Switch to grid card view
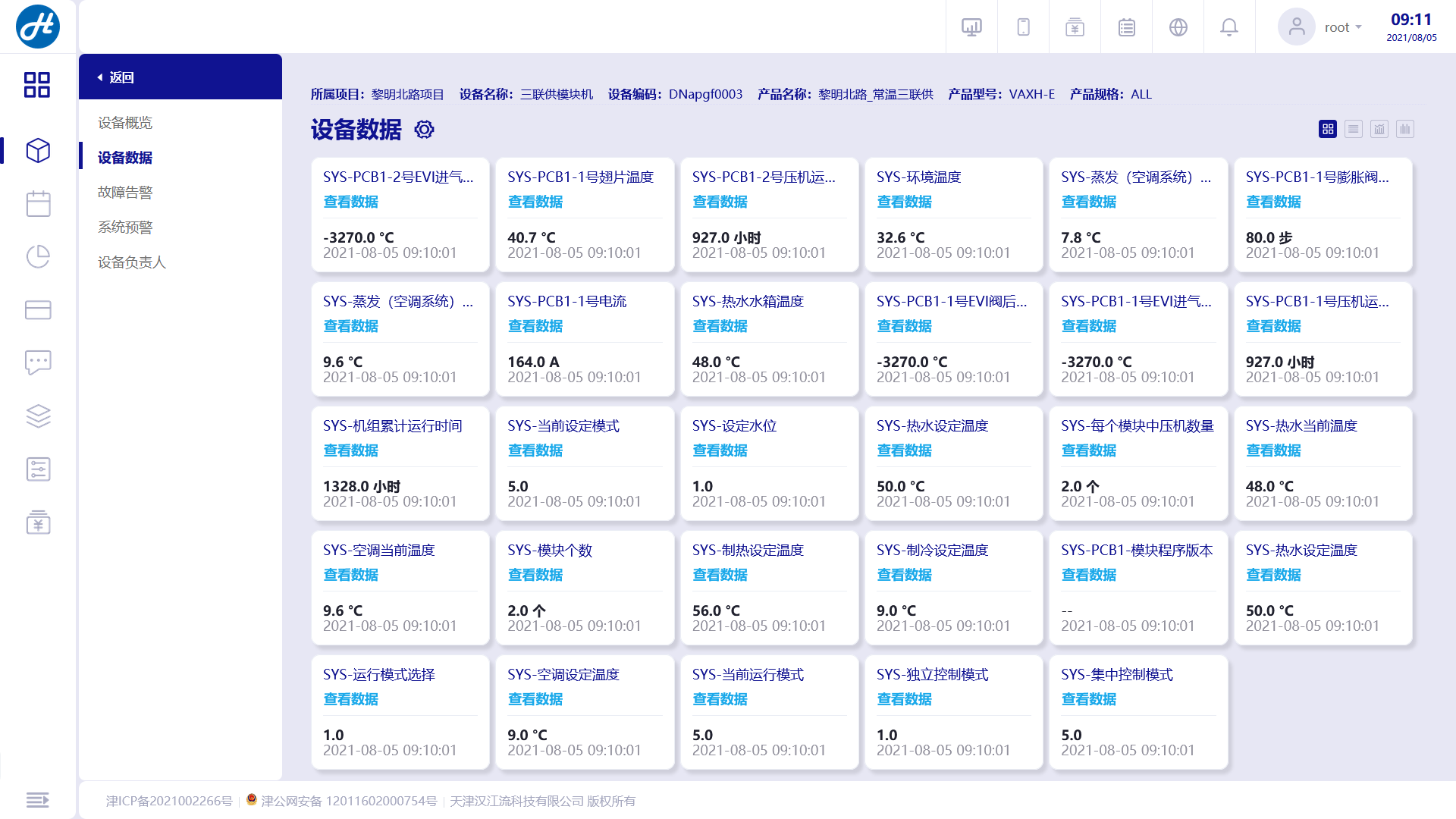 point(1328,130)
